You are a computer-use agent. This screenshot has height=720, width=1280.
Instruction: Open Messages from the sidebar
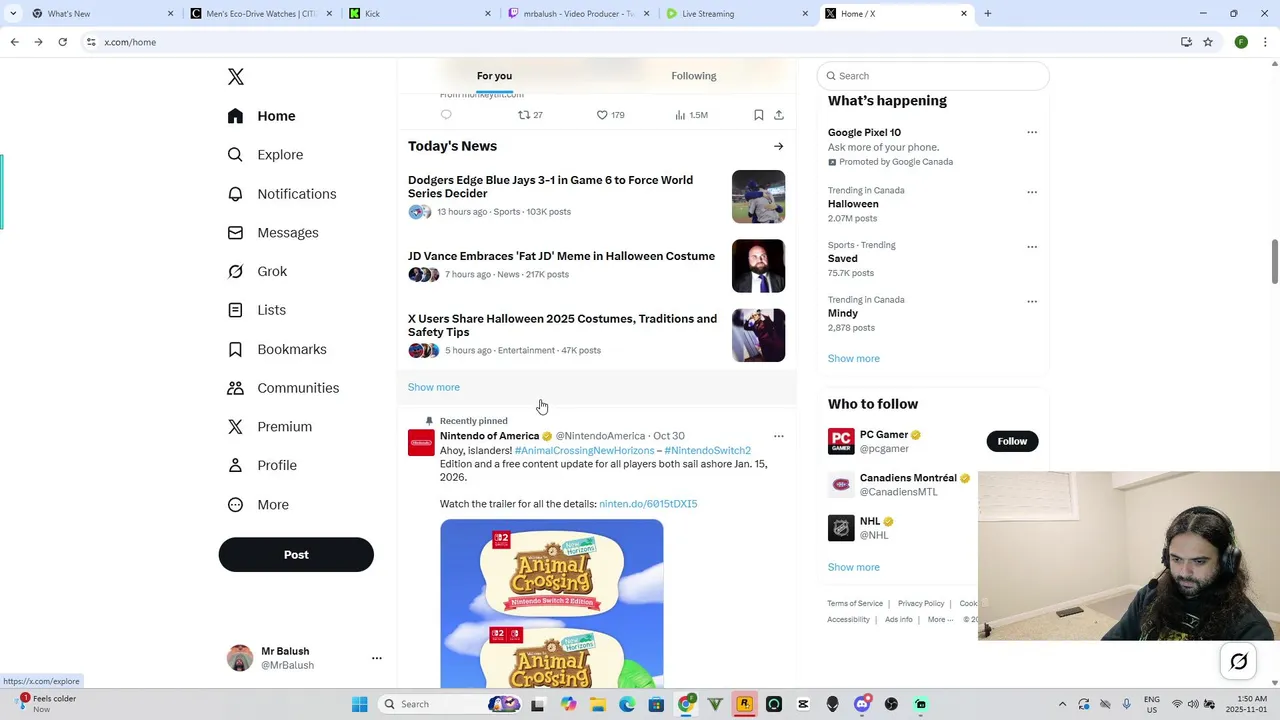pos(274,233)
